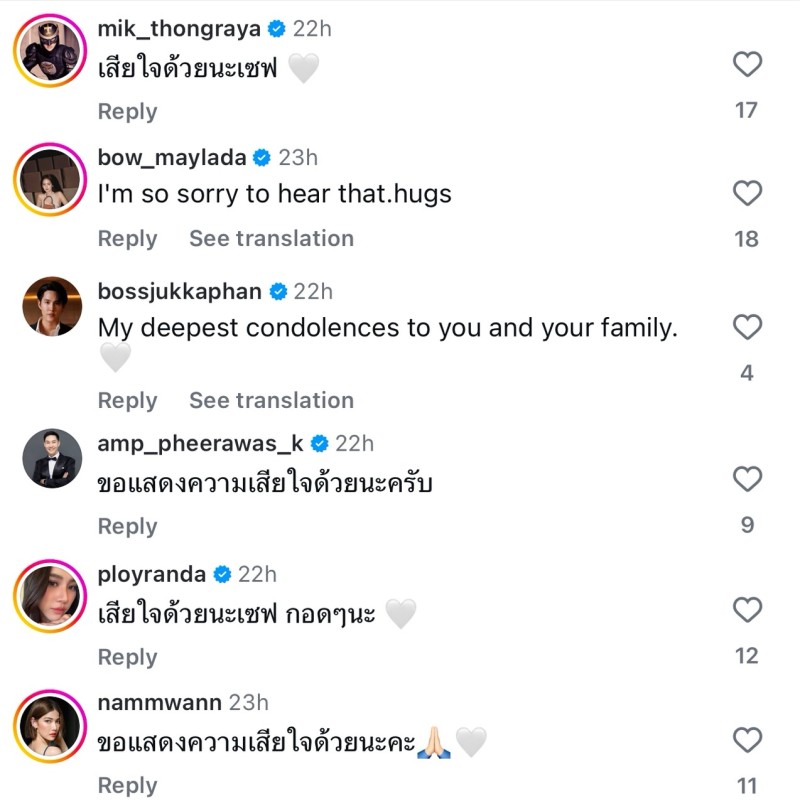Reply to amp_pheerawas_k's comment

[x=127, y=527]
